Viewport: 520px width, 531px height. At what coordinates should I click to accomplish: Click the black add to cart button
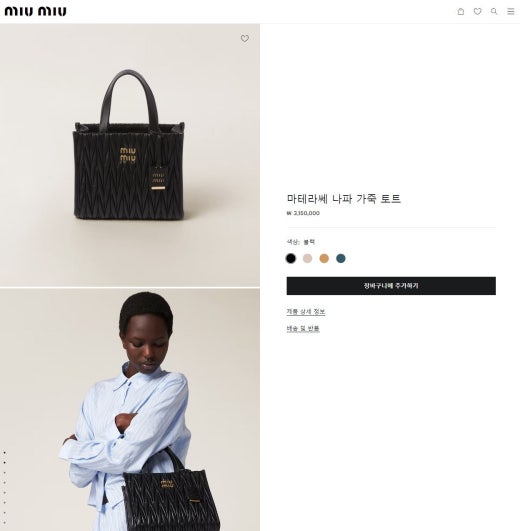(391, 286)
